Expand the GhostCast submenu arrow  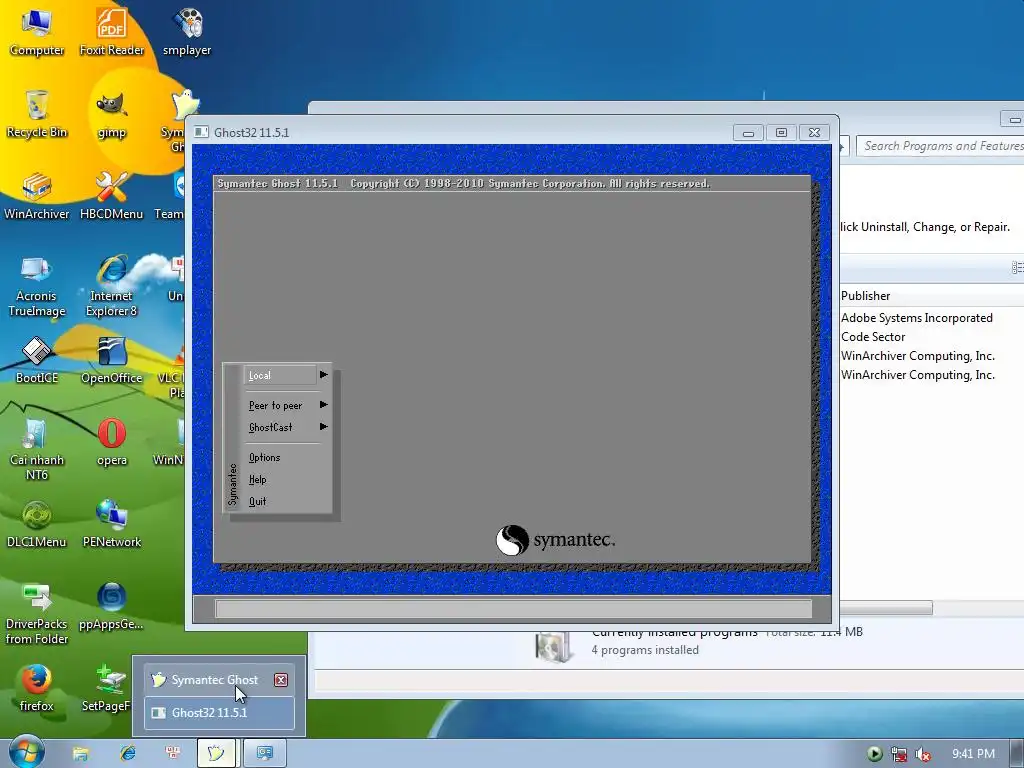click(x=323, y=427)
